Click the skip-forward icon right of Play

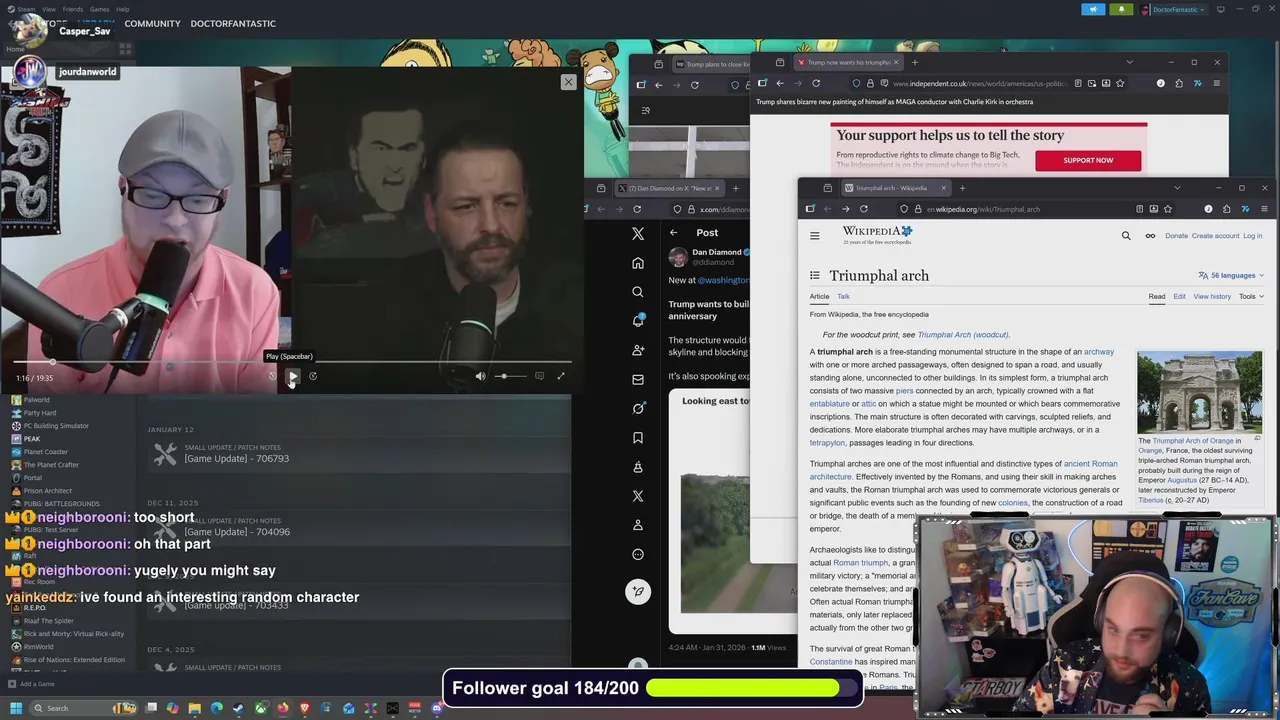pos(313,376)
